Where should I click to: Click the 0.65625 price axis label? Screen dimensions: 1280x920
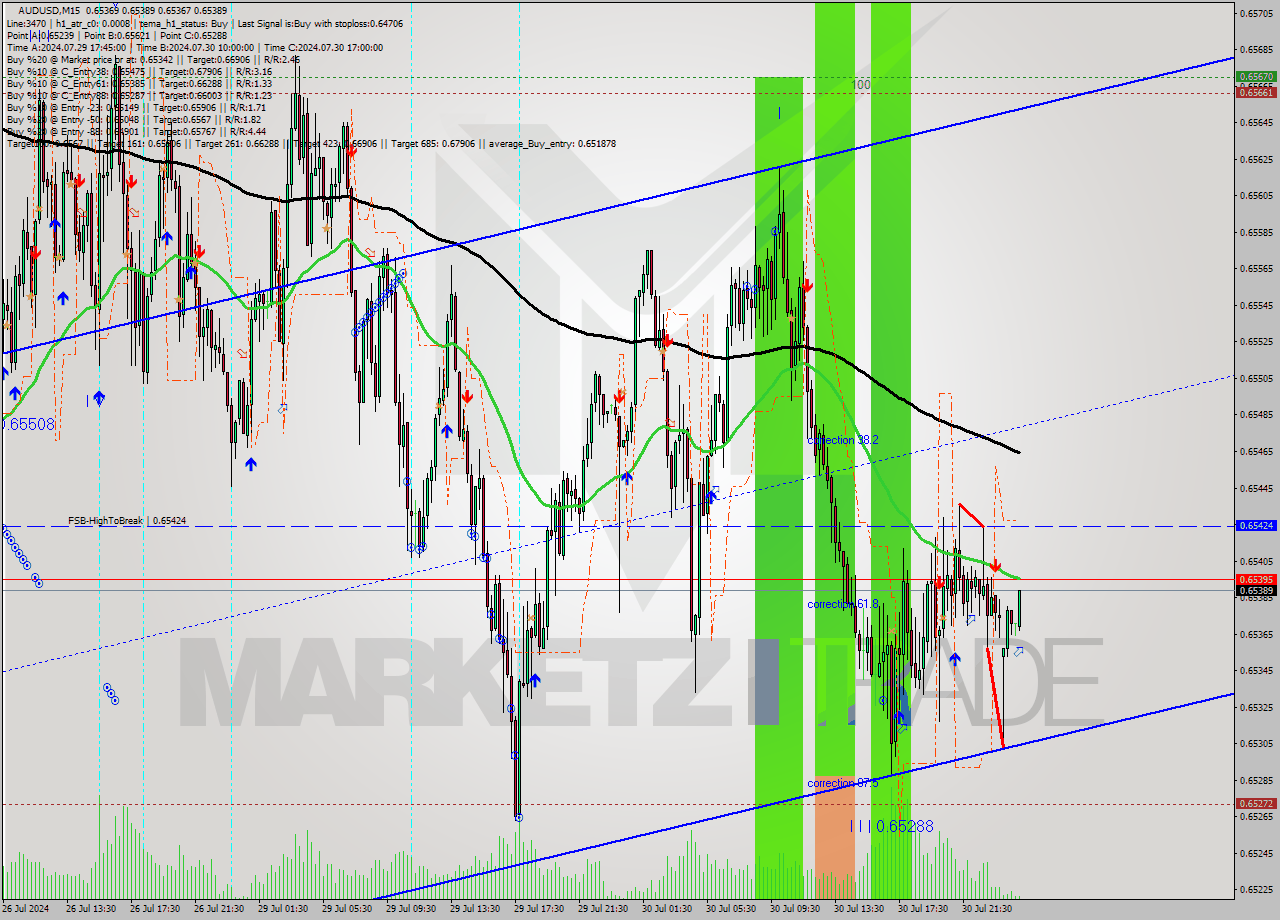click(x=1256, y=159)
